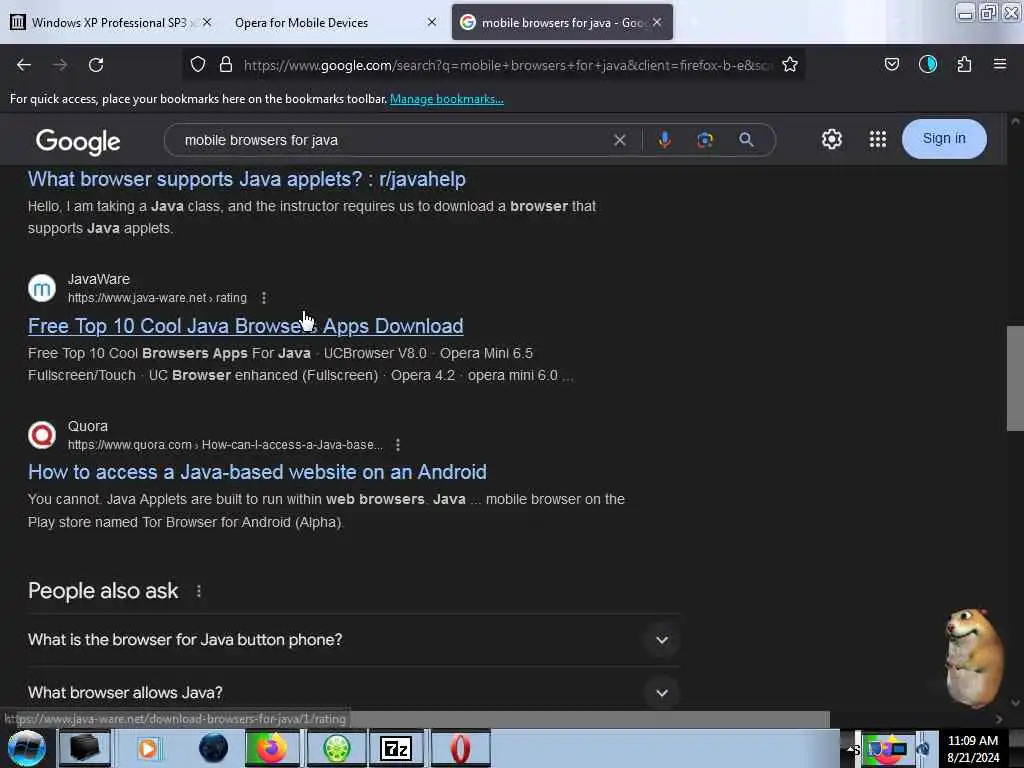Click the forward navigation arrow
This screenshot has height=768, width=1024.
[x=60, y=65]
